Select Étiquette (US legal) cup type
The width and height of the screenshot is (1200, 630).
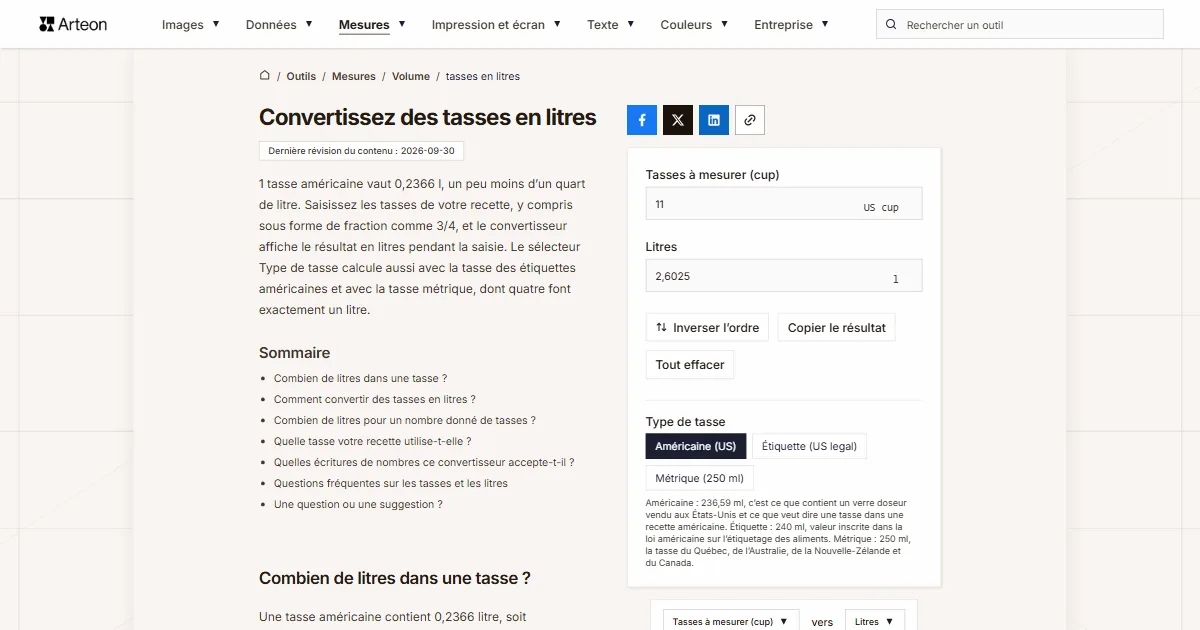pos(809,446)
